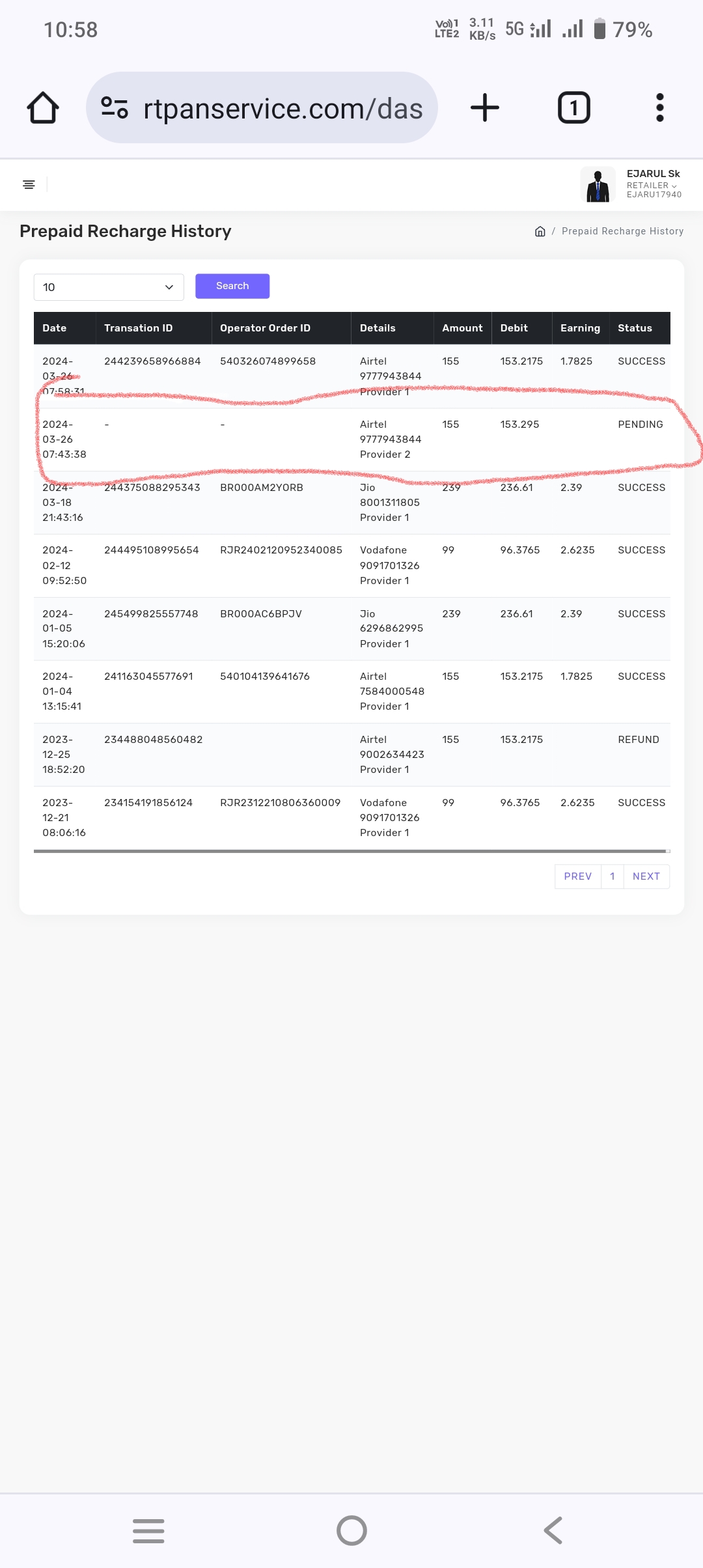Open site info icon in address bar
This screenshot has height=1568, width=703.
[x=115, y=107]
